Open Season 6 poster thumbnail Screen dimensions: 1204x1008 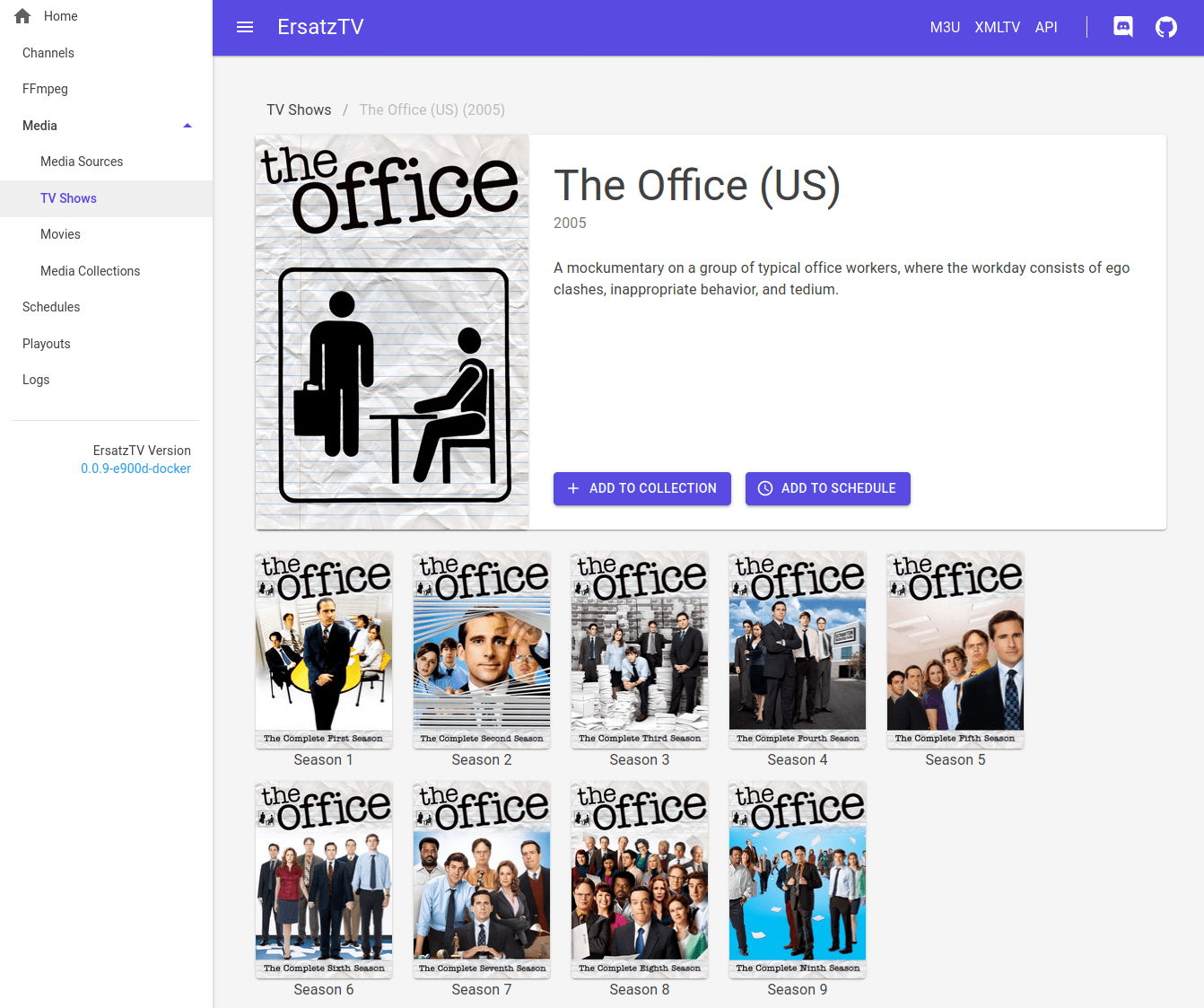[324, 880]
